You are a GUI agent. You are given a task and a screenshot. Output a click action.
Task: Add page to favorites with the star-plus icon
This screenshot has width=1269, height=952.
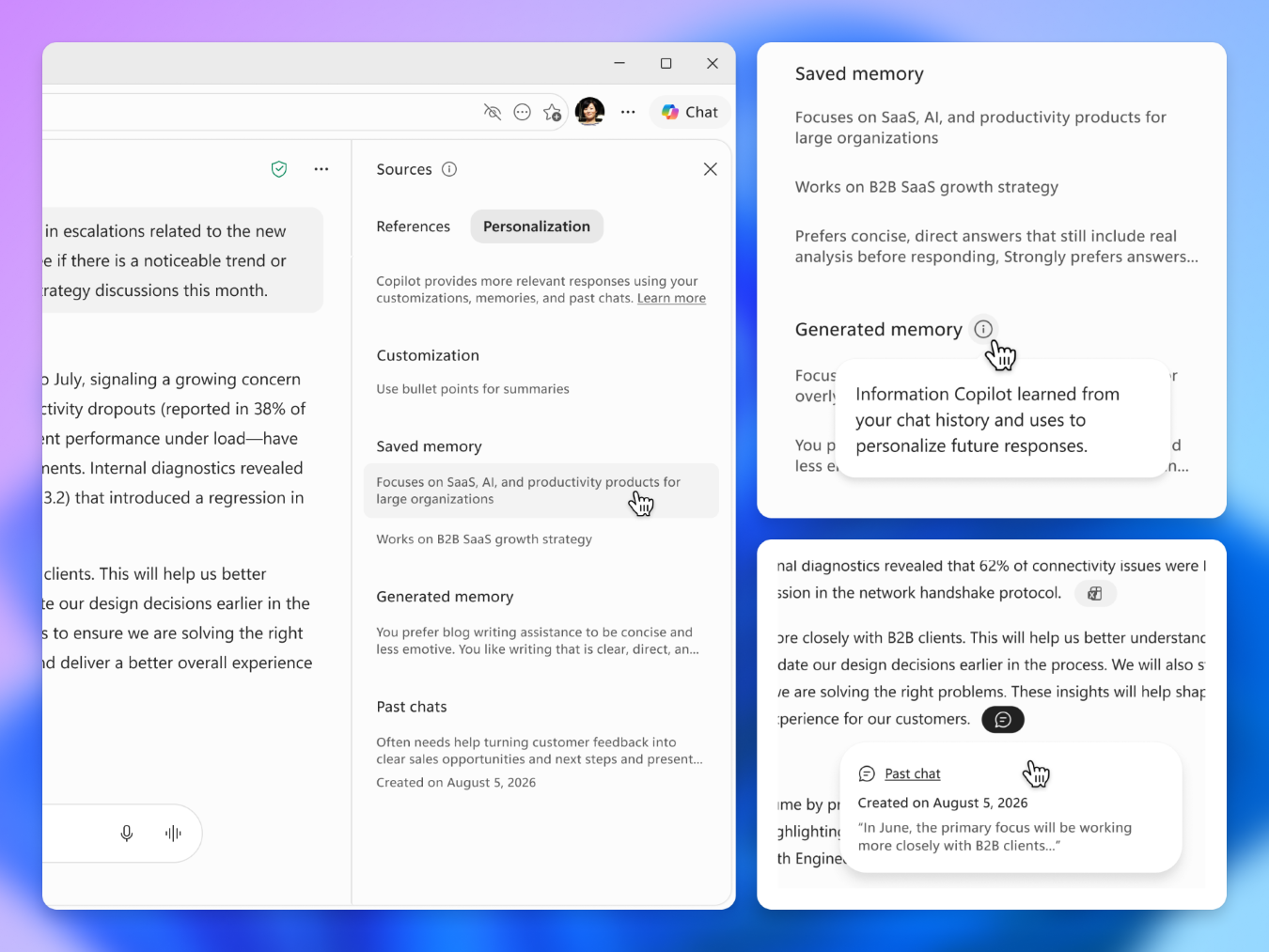553,113
